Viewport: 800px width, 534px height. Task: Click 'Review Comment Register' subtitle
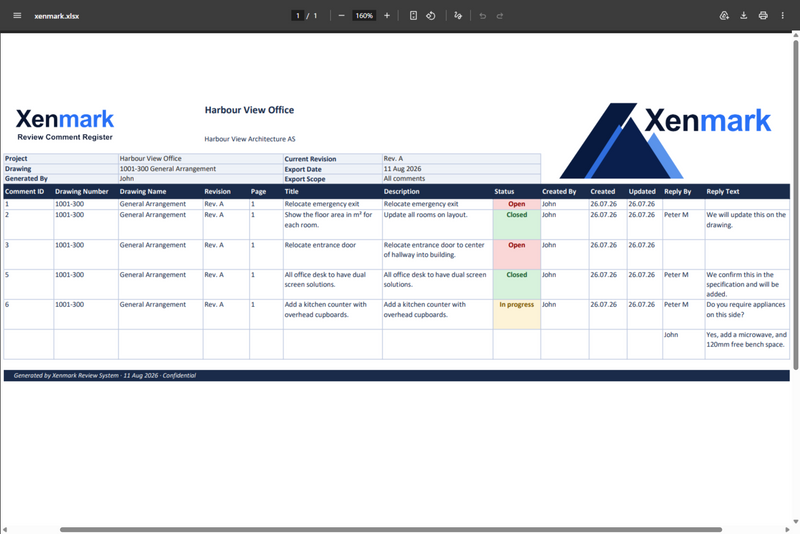point(65,137)
